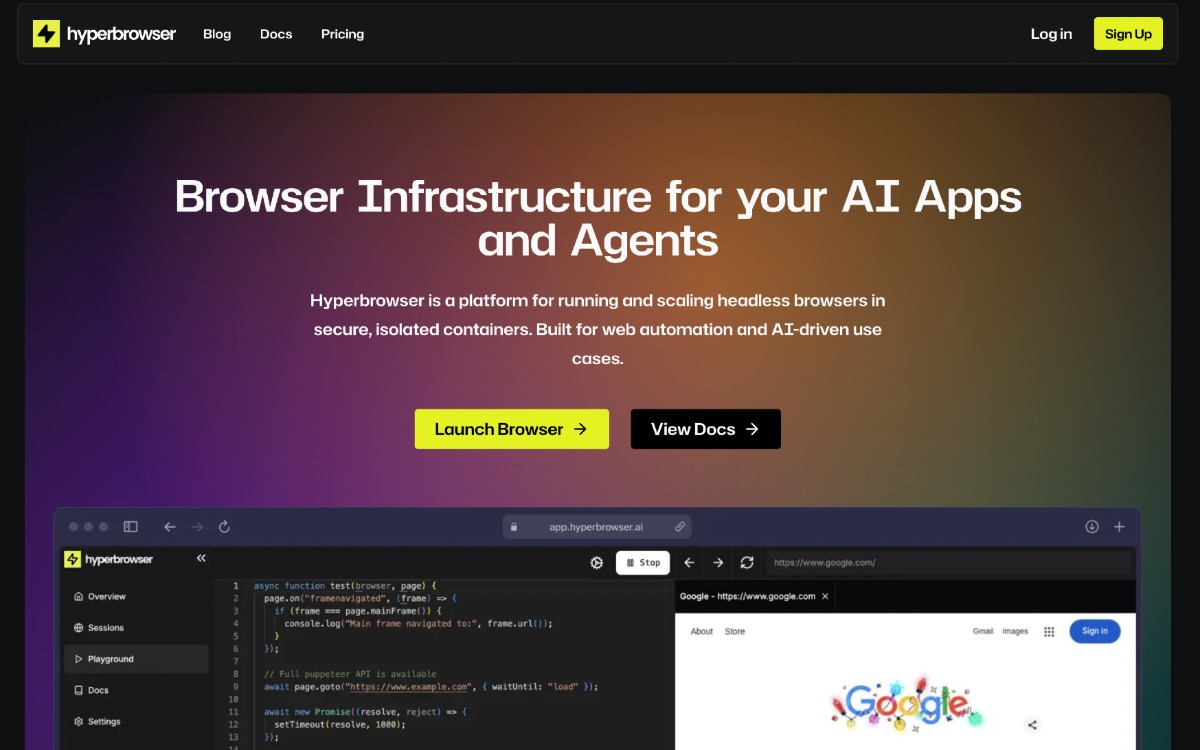Click the refresh icon next to the URL field

[x=747, y=563]
